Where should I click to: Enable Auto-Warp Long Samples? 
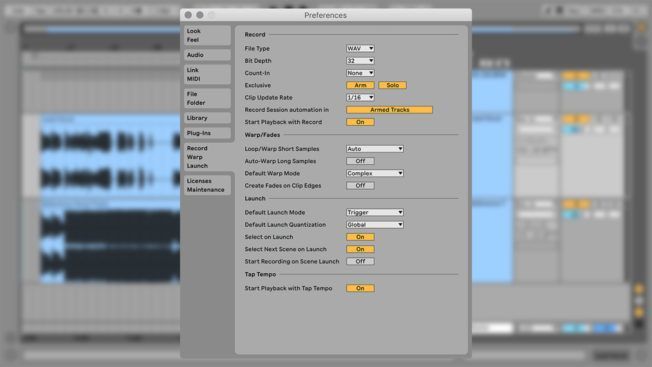point(360,161)
